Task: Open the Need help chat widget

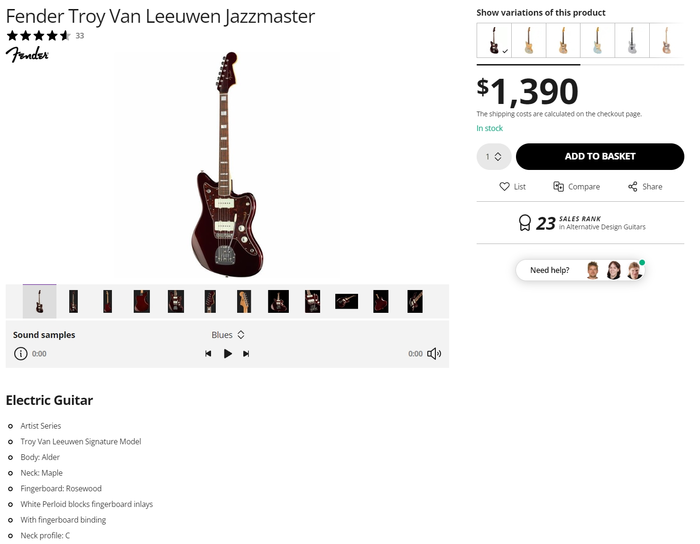Action: pyautogui.click(x=580, y=270)
